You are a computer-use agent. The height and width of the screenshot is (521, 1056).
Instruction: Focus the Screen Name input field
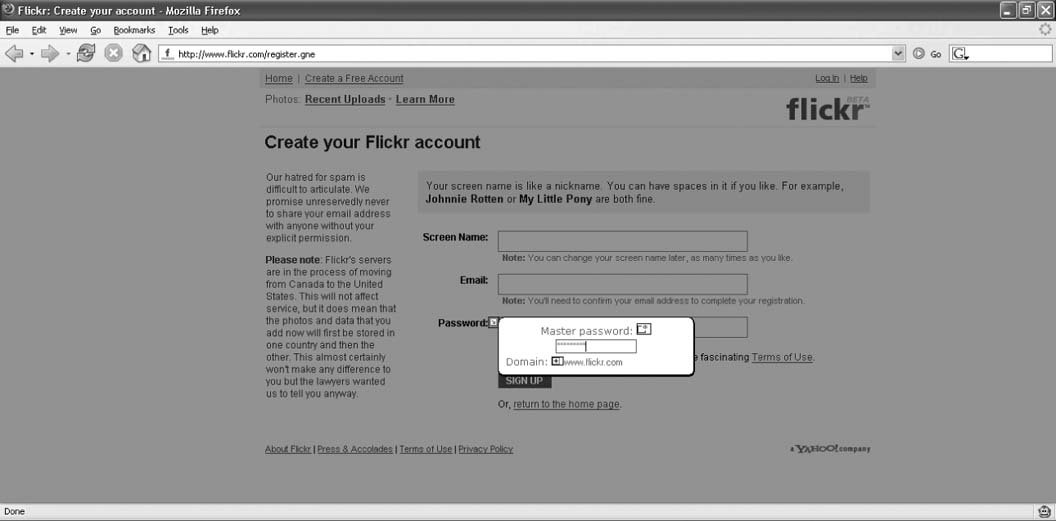click(x=622, y=241)
